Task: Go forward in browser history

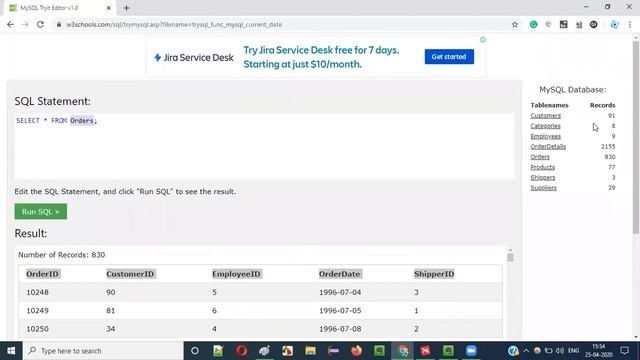Action: click(25, 24)
